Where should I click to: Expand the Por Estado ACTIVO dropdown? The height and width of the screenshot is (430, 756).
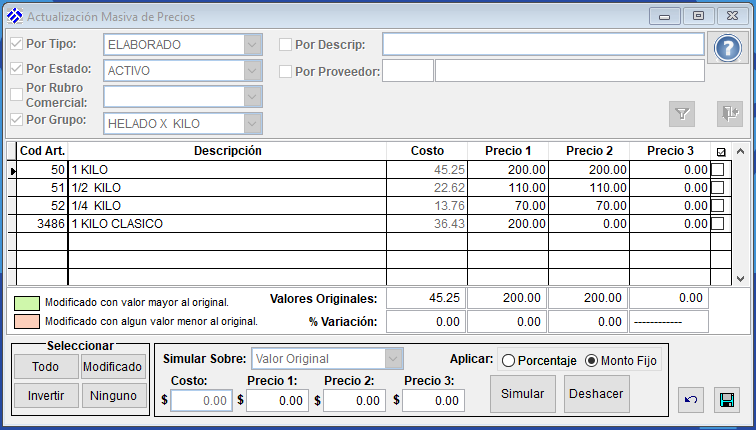(252, 70)
